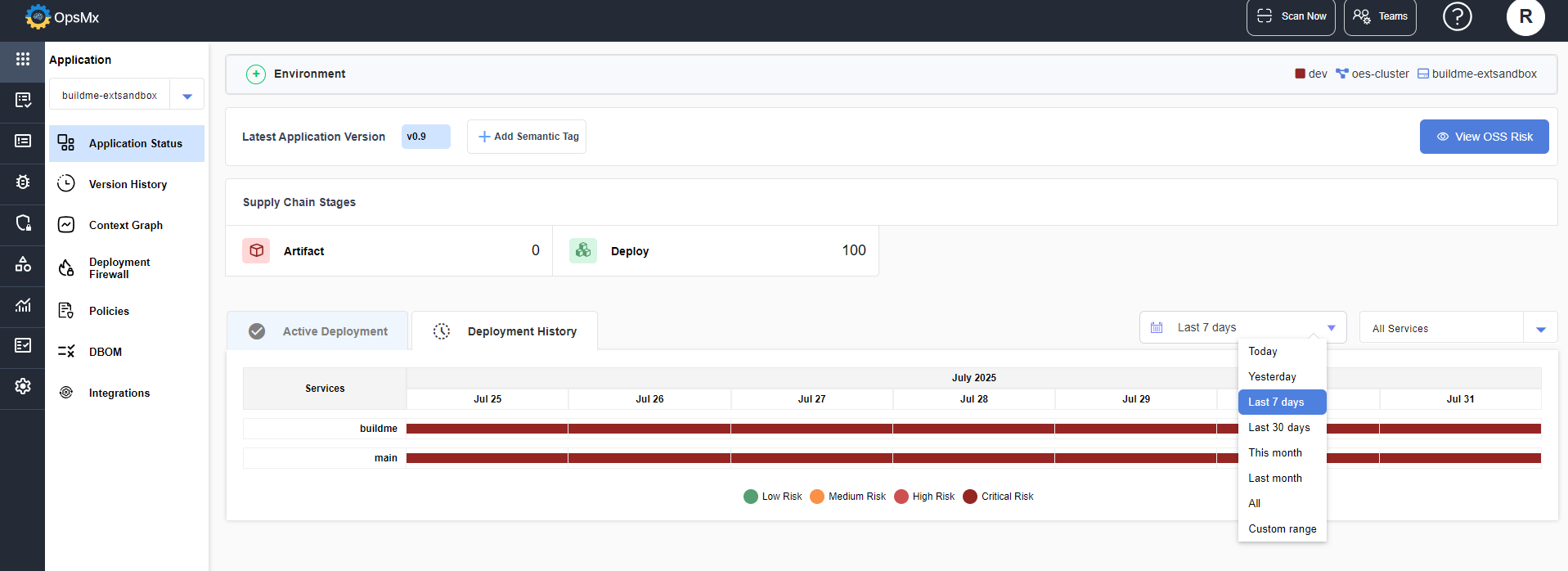1568x571 pixels.
Task: Click the analytics chart icon in left rail
Action: pyautogui.click(x=22, y=305)
